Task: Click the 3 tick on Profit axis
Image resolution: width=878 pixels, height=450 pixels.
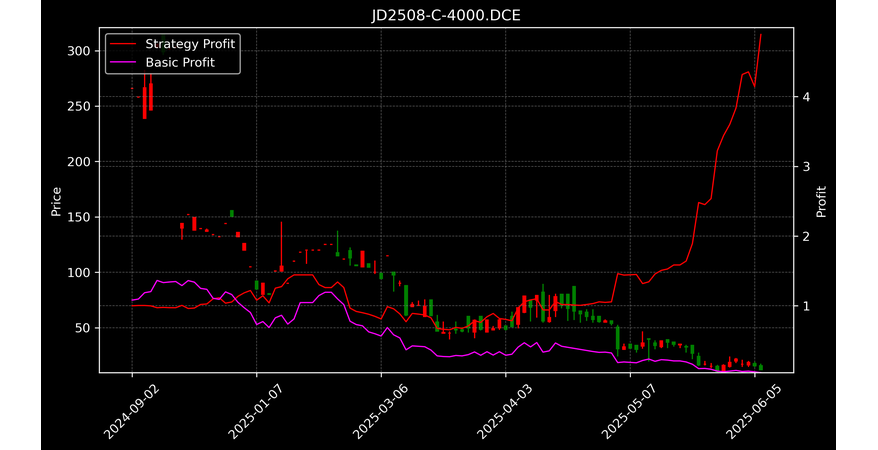Action: pyautogui.click(x=806, y=167)
